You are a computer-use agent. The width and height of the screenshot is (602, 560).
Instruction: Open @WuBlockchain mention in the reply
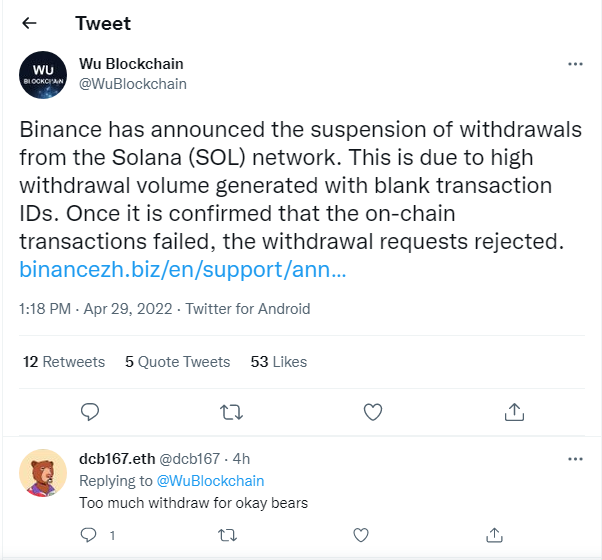point(210,481)
